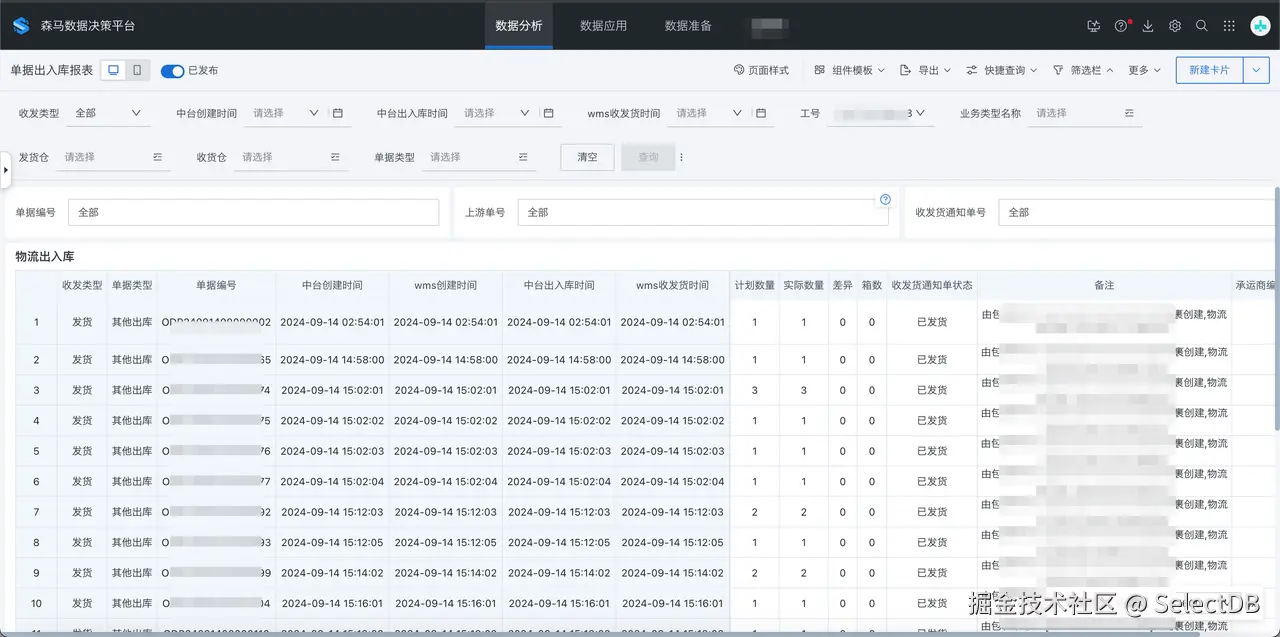The width and height of the screenshot is (1280, 637).
Task: Click the search magnifier in the top bar
Action: coord(1202,26)
